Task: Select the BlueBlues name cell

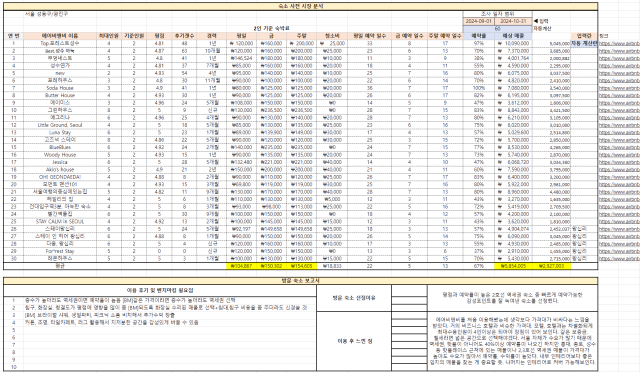Action: click(x=60, y=147)
